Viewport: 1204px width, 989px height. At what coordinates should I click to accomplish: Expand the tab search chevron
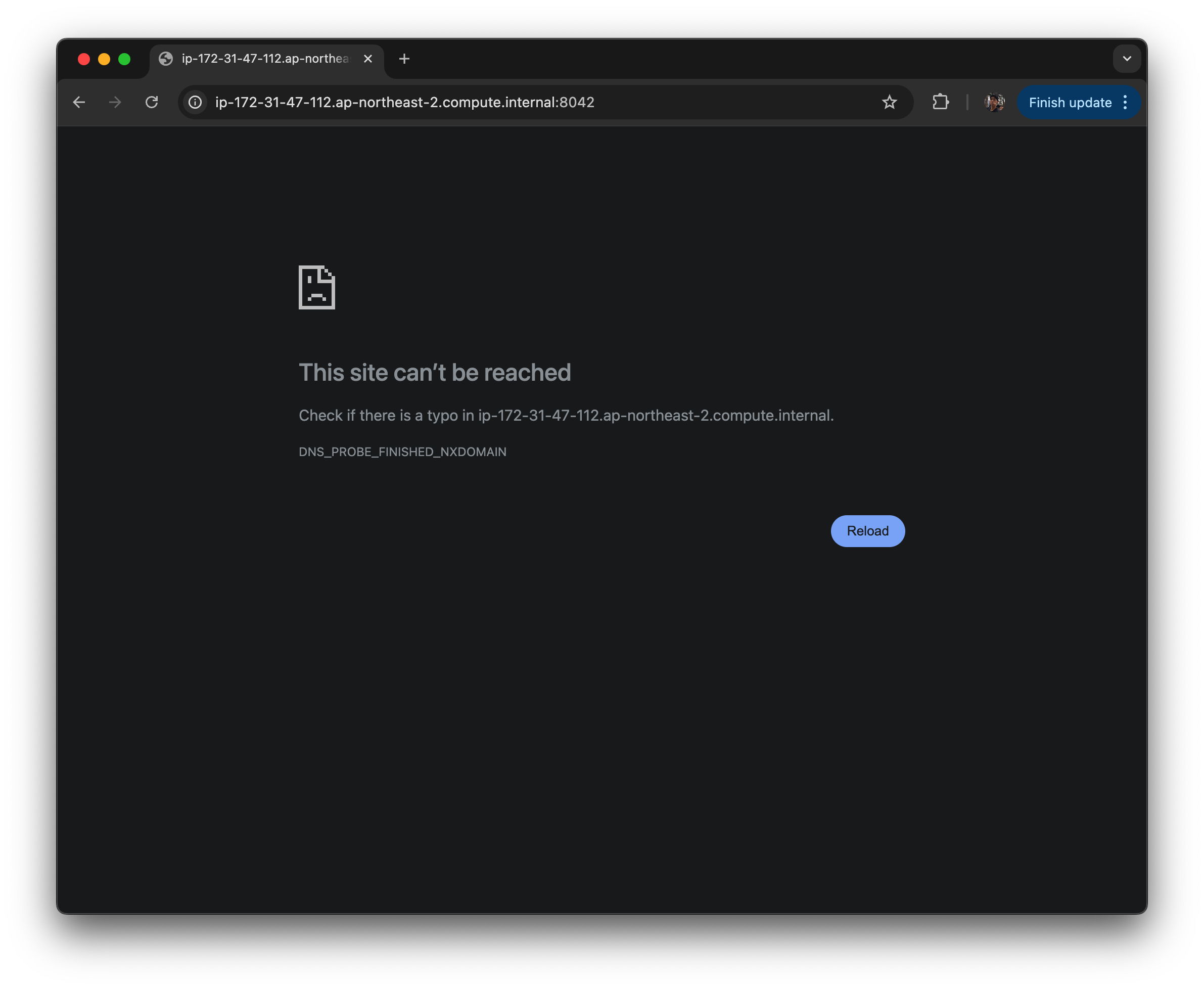tap(1127, 59)
